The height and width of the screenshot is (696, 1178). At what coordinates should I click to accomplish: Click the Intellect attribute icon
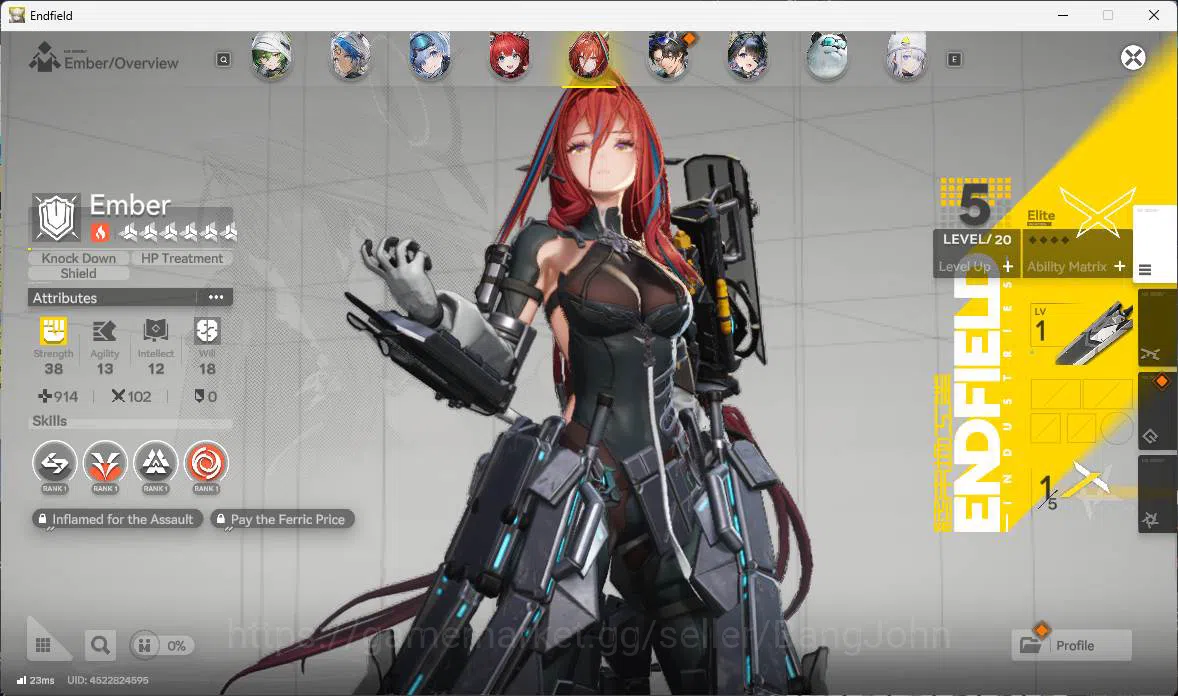(156, 331)
